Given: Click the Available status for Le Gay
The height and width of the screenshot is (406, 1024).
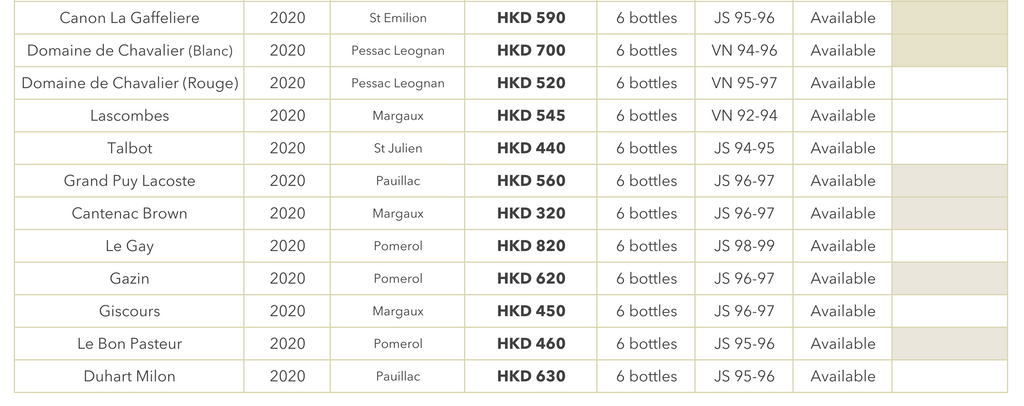Looking at the screenshot, I should point(843,246).
